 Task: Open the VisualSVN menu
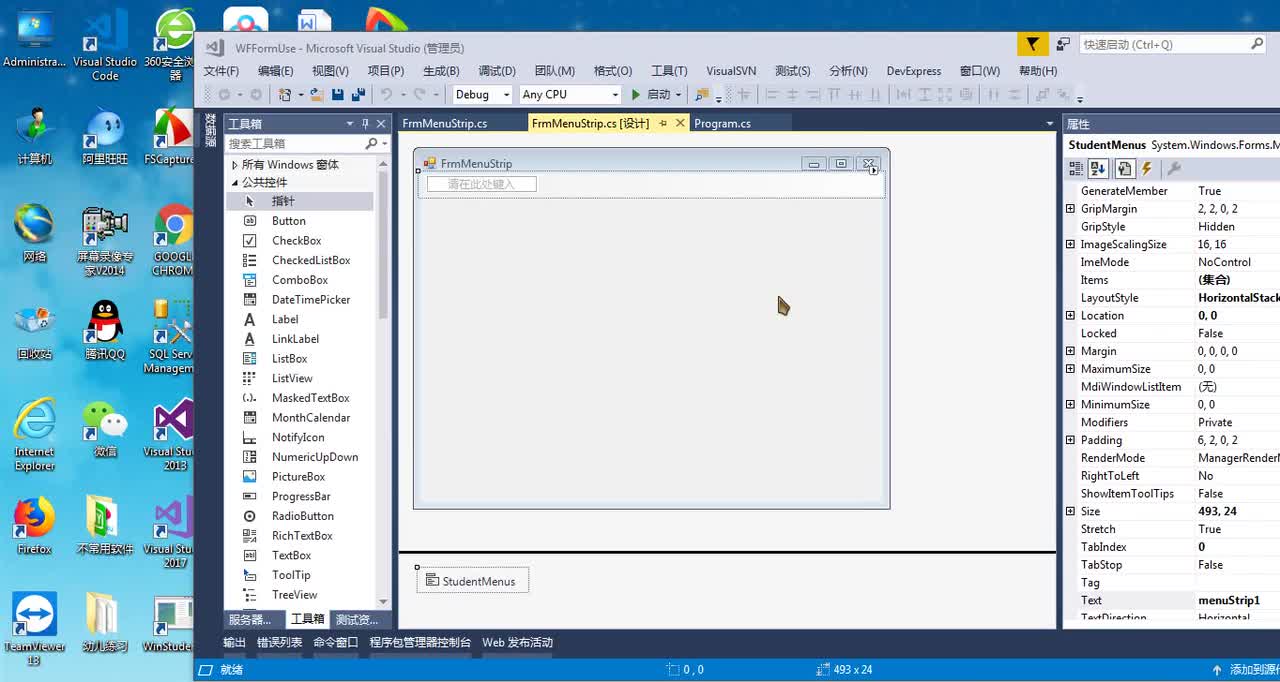click(731, 71)
